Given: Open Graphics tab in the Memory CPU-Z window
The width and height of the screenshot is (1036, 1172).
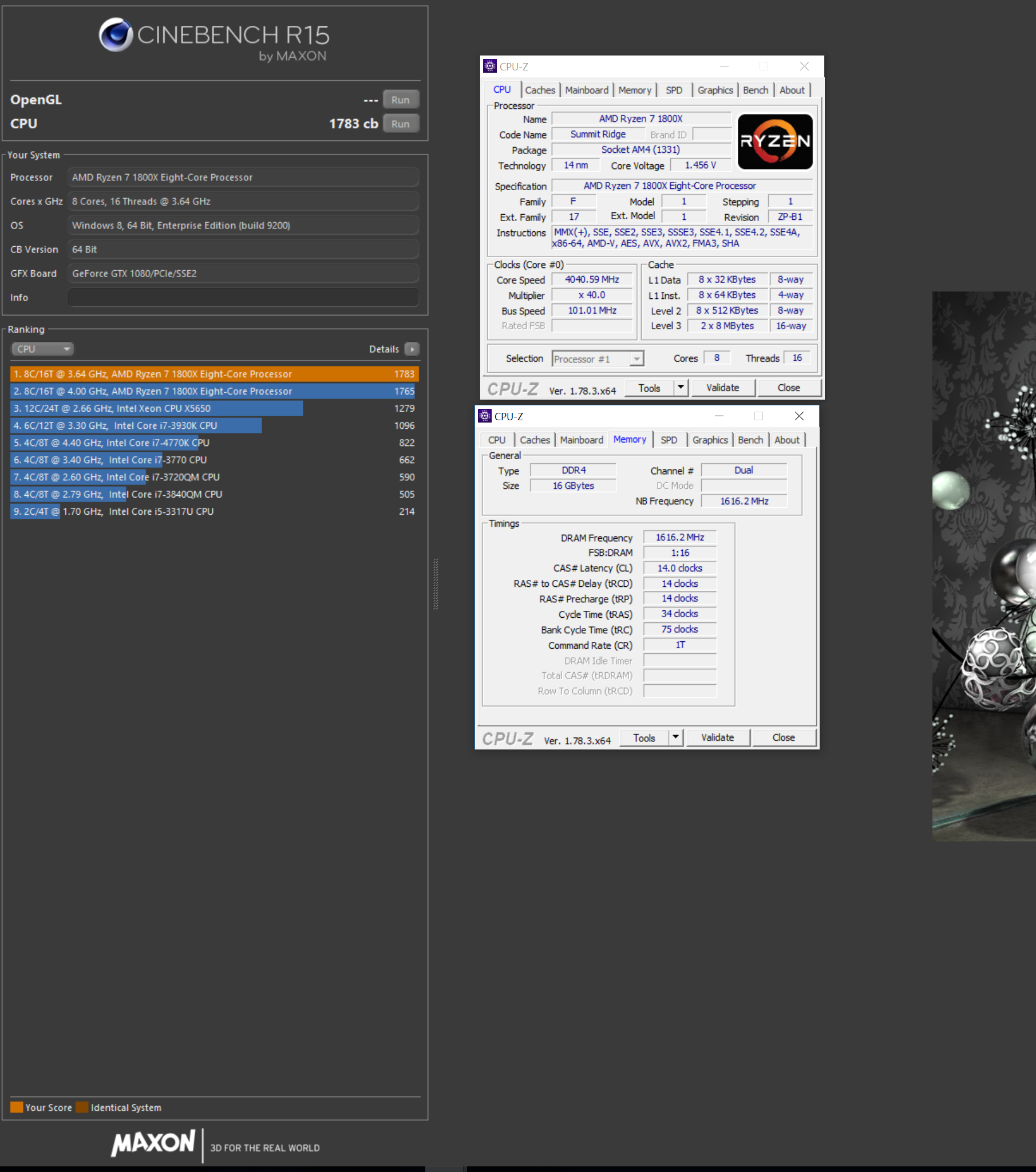Looking at the screenshot, I should [710, 440].
